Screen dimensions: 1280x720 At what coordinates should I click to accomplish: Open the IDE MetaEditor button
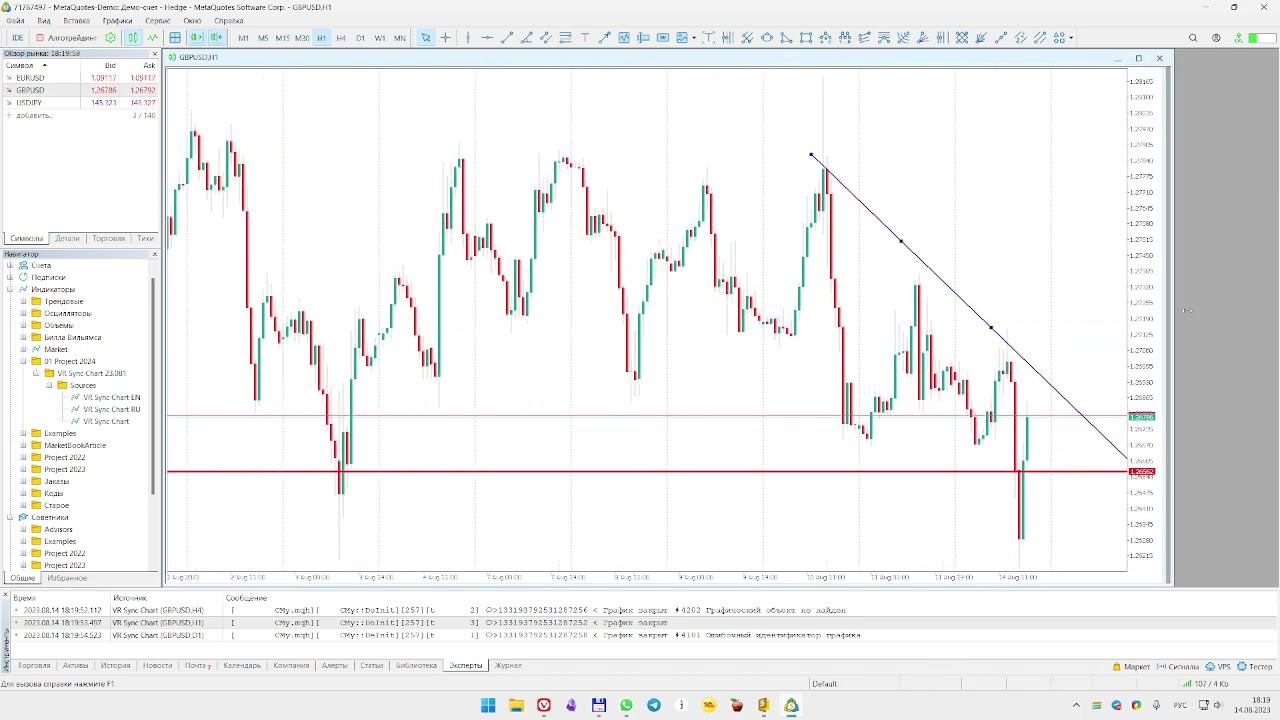(x=17, y=38)
